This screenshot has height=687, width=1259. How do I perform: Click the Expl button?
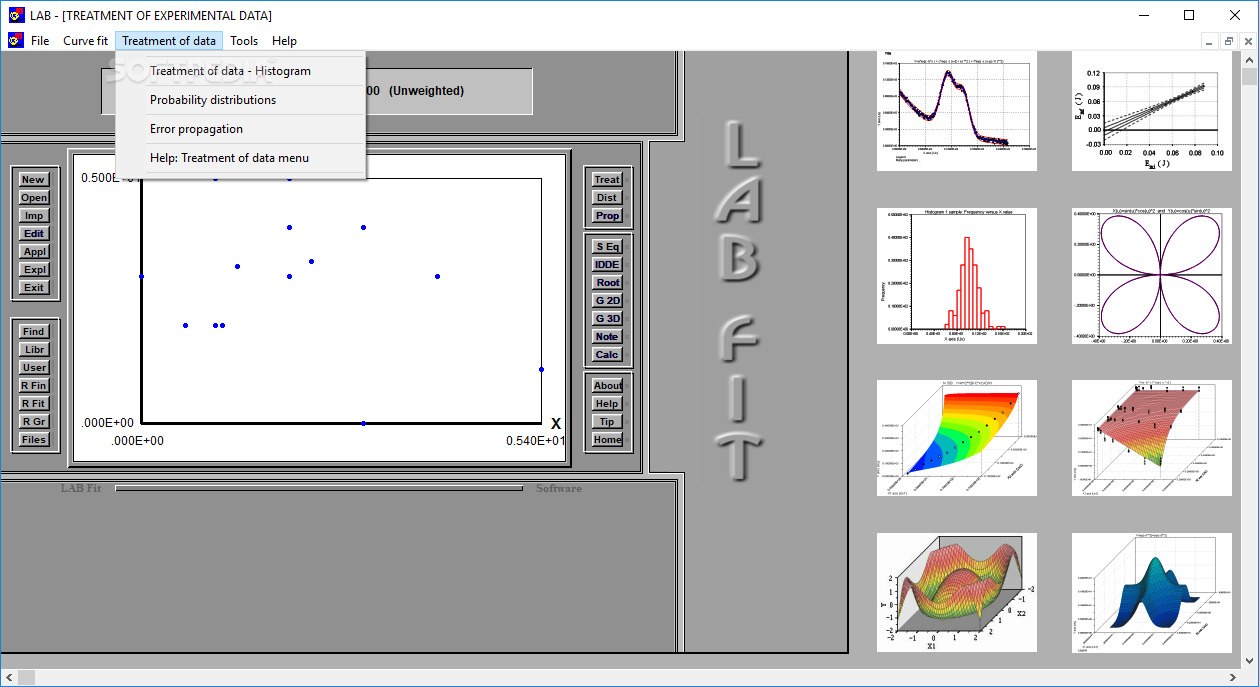click(x=34, y=270)
